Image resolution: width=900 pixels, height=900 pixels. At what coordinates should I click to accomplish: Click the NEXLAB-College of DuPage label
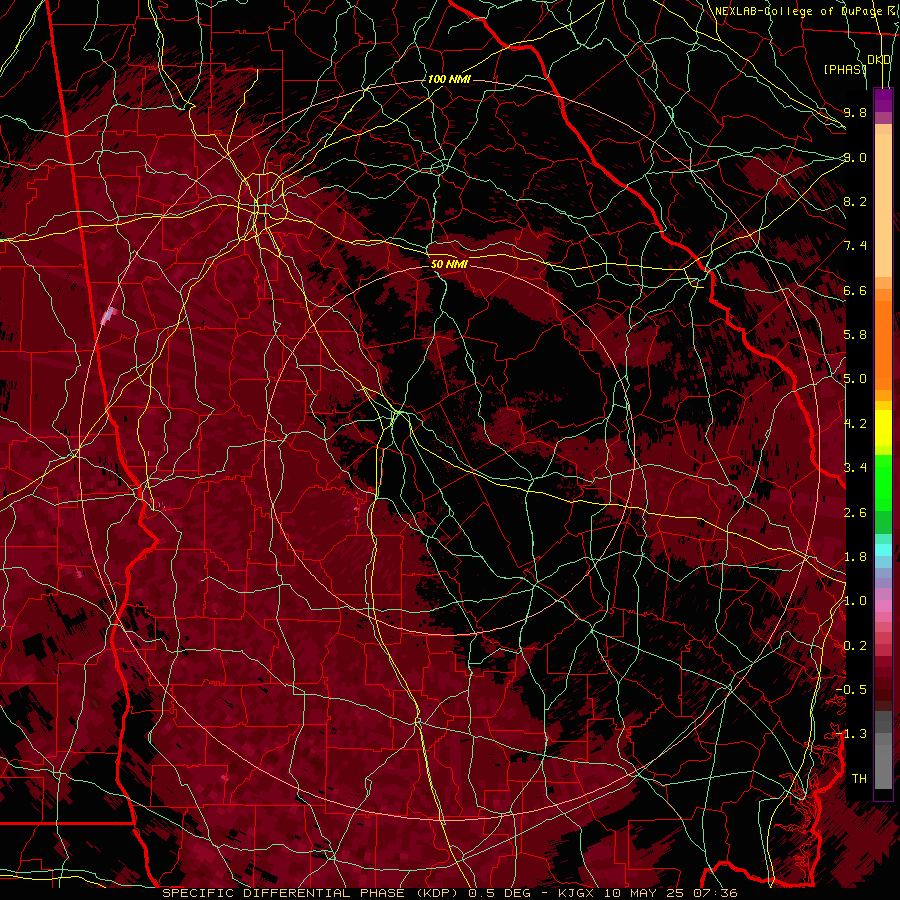coord(799,11)
